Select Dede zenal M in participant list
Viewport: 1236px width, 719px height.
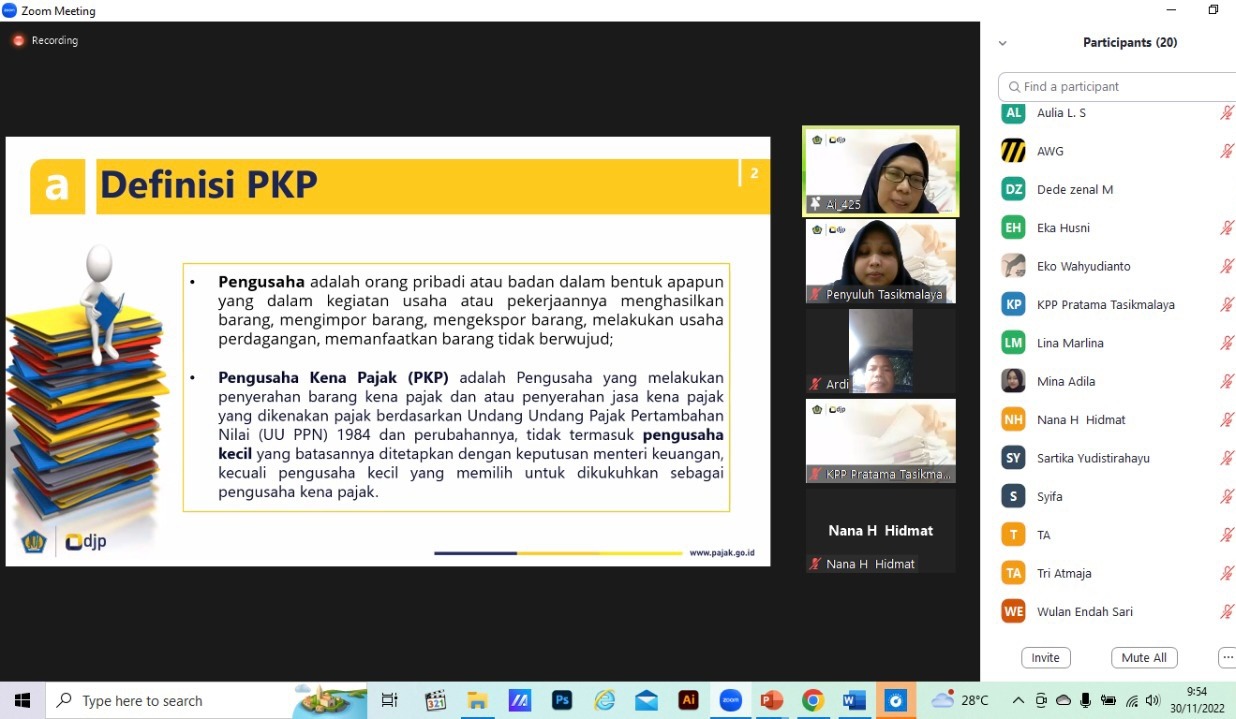click(x=1074, y=190)
